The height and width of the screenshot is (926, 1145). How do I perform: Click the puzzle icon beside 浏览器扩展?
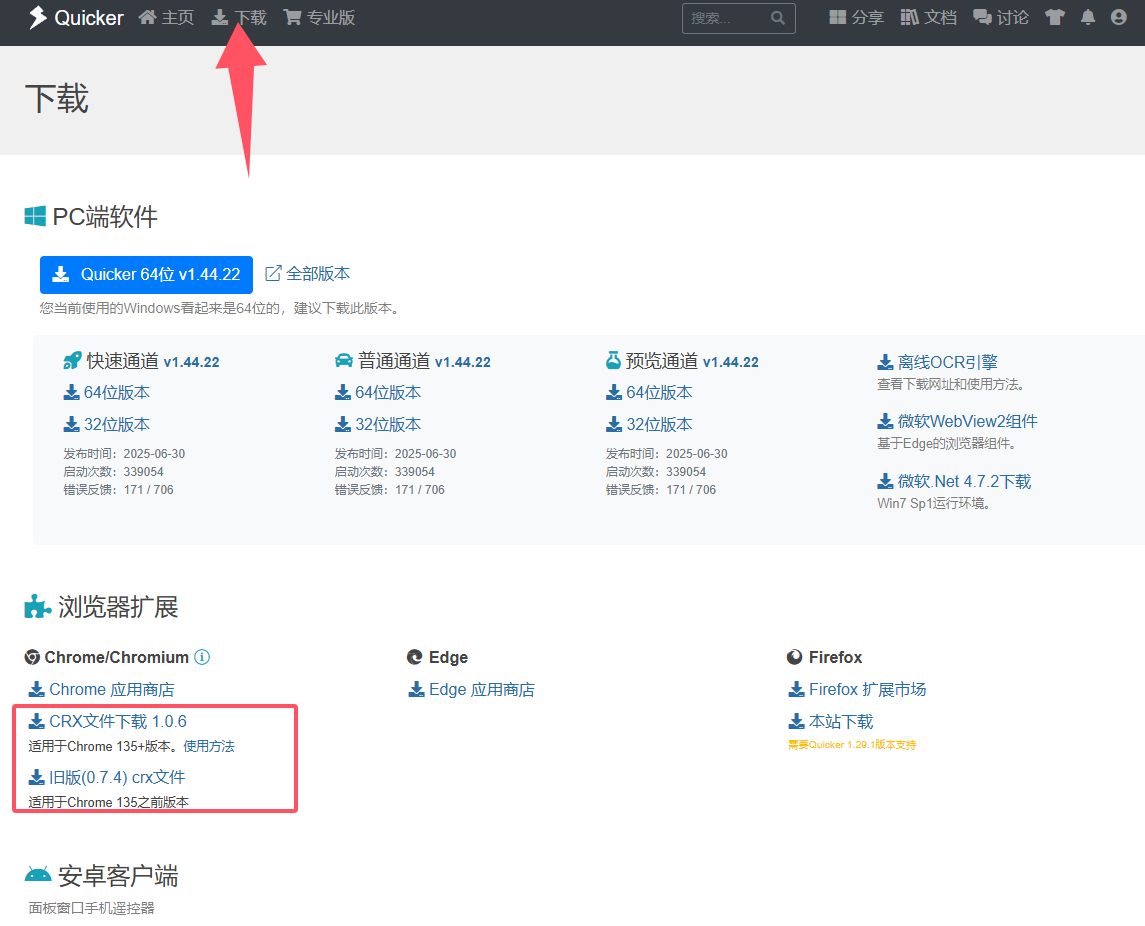pos(37,606)
